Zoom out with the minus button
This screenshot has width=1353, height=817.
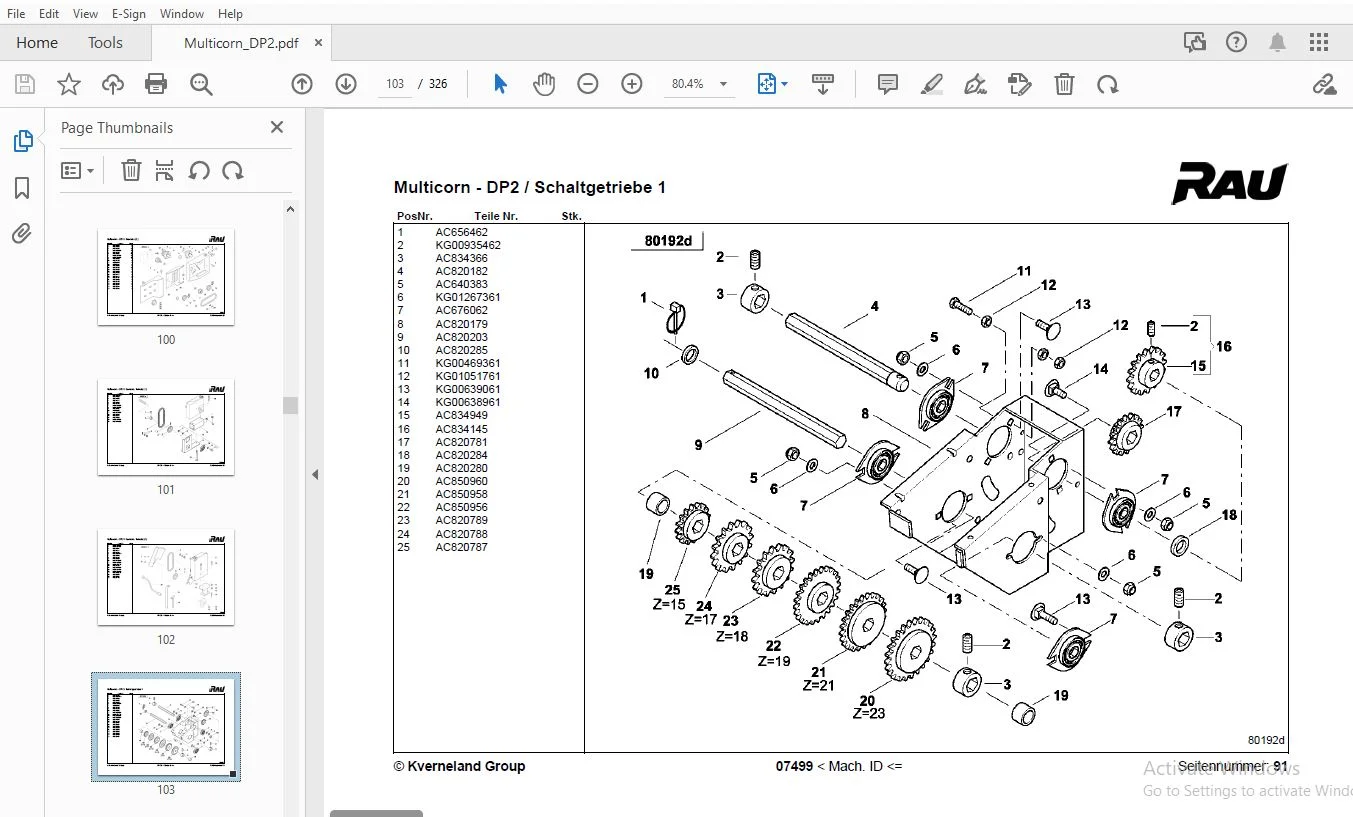(588, 84)
